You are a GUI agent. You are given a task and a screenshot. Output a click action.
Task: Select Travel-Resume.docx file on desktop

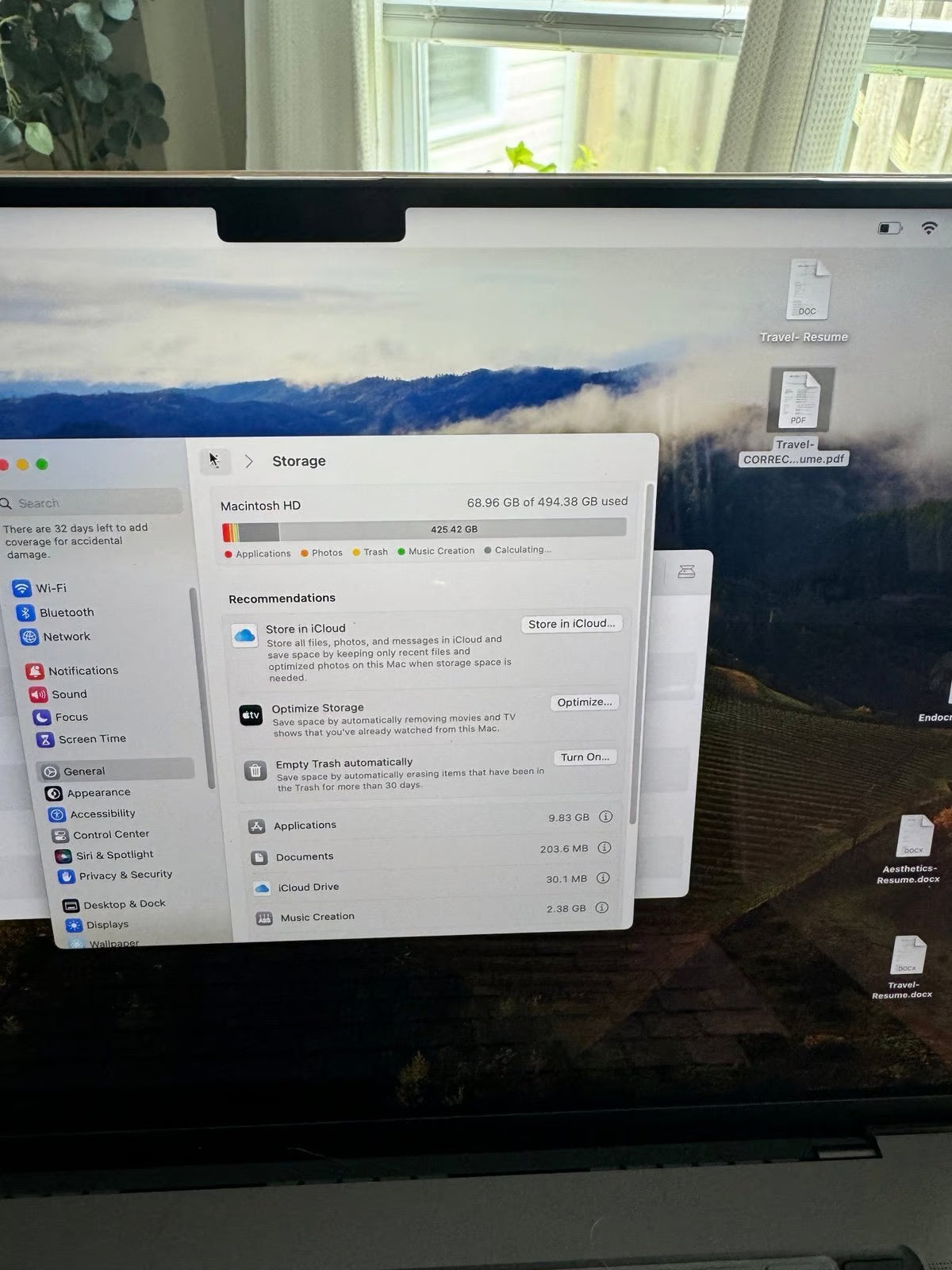tap(904, 968)
